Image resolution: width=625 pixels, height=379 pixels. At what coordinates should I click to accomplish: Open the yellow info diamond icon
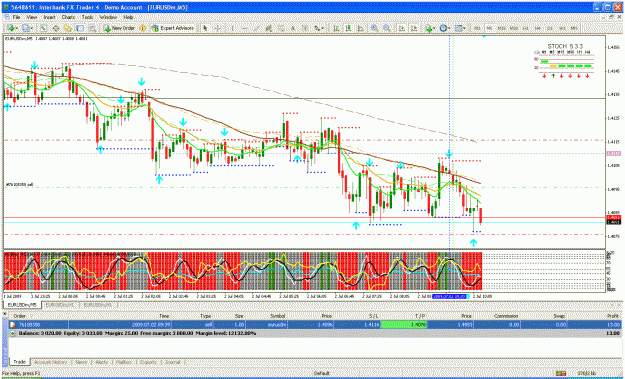[x=142, y=28]
